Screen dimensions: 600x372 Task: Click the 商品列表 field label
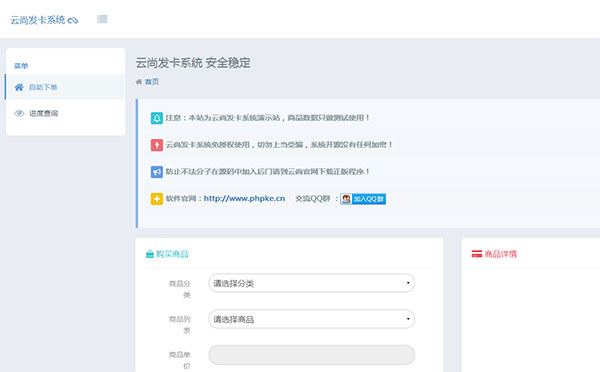(x=180, y=325)
